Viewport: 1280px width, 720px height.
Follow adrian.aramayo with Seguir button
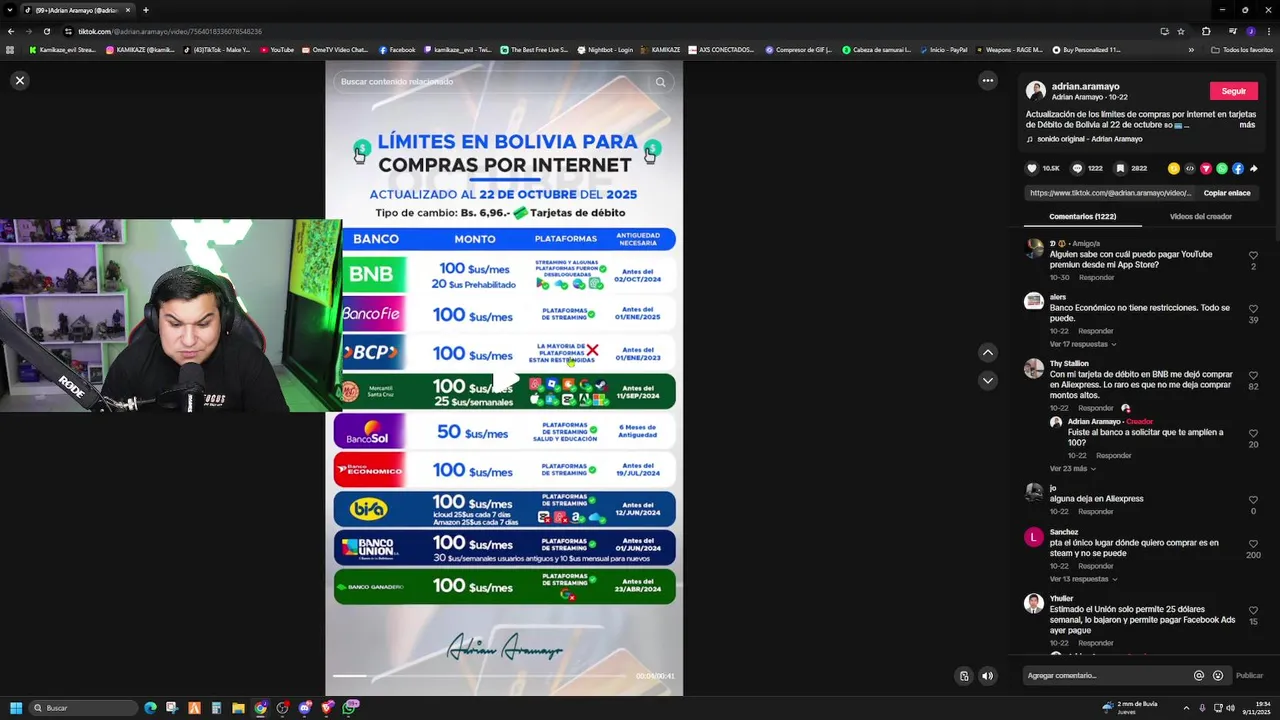[1234, 91]
